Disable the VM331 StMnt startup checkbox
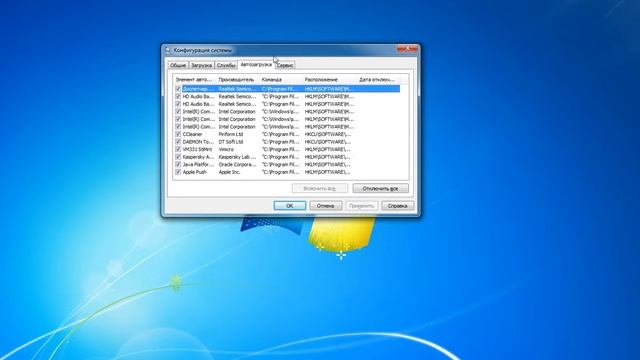Image resolution: width=640 pixels, height=360 pixels. point(178,149)
